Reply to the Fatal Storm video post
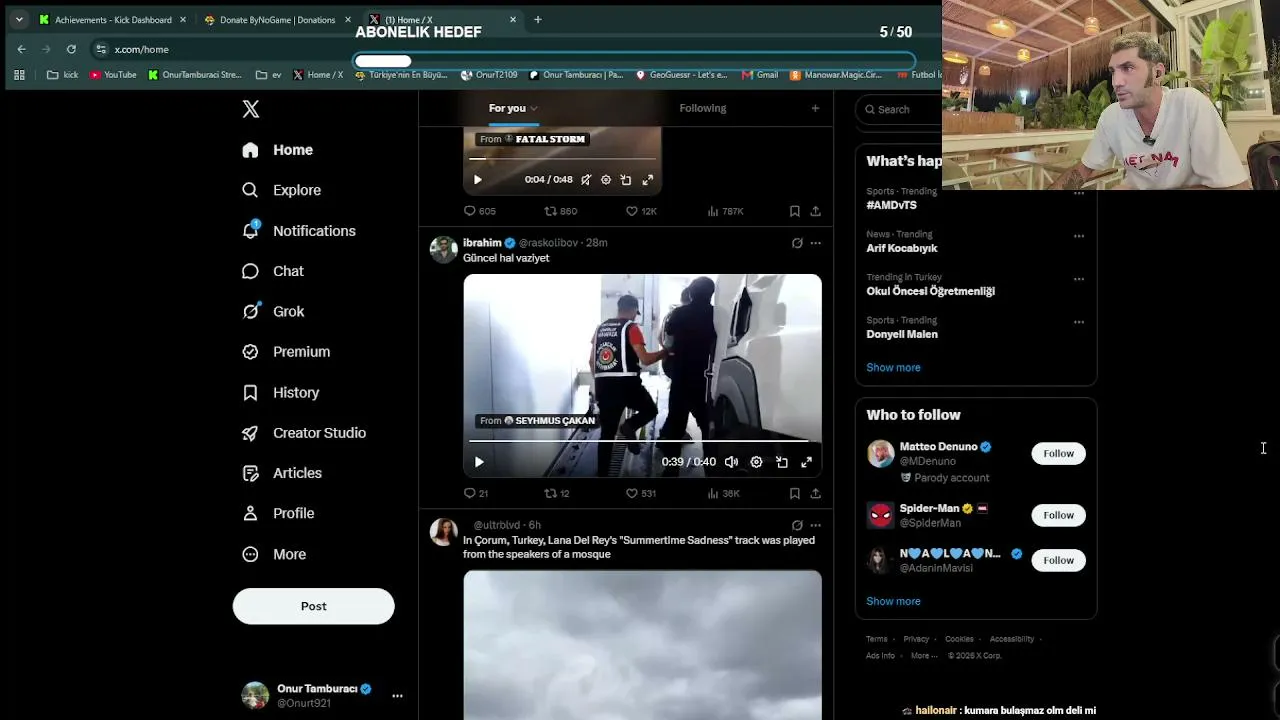 tap(479, 211)
